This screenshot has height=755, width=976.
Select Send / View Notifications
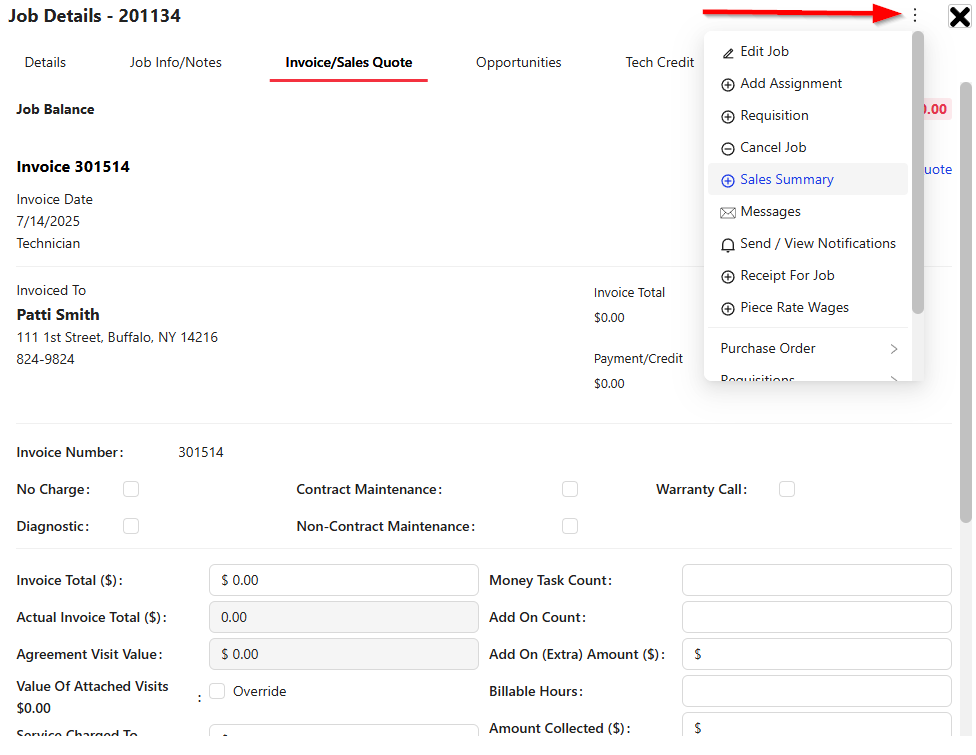point(808,243)
